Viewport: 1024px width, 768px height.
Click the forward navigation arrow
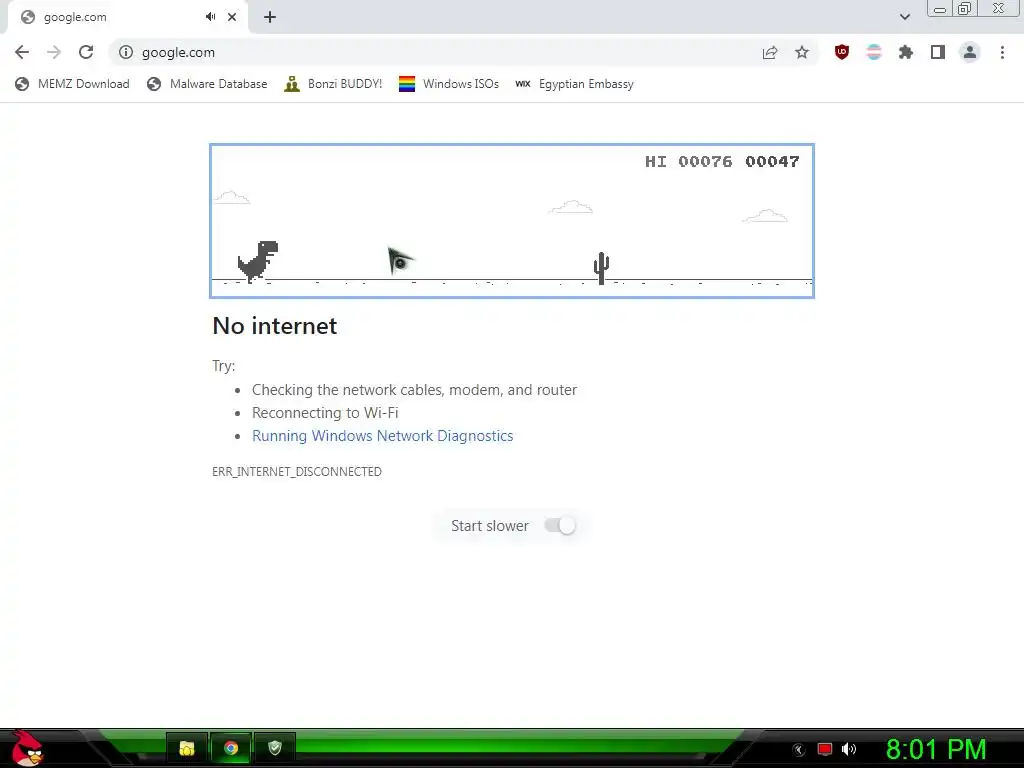coord(54,52)
